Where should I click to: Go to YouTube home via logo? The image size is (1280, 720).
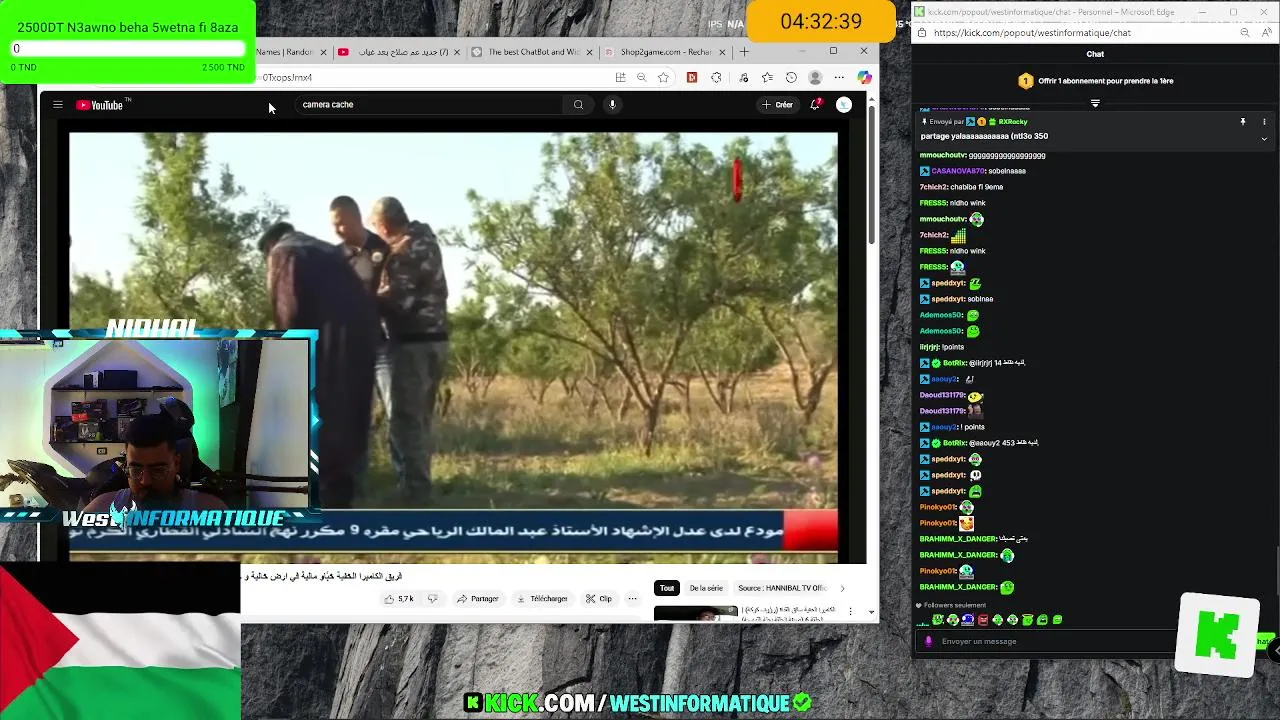[99, 105]
